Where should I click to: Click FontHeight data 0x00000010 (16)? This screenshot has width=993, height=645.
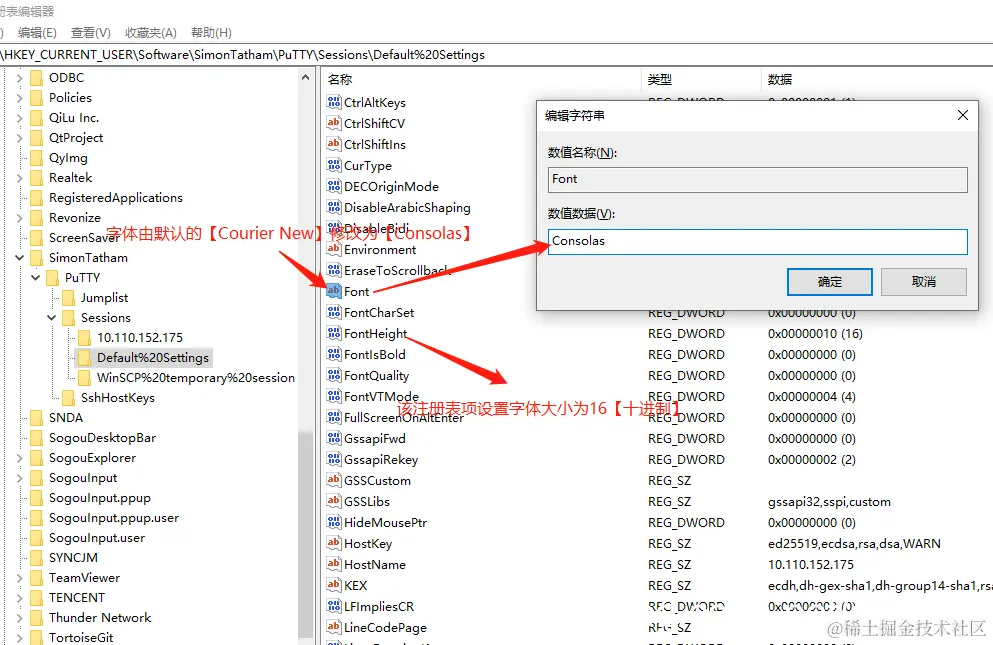[815, 333]
